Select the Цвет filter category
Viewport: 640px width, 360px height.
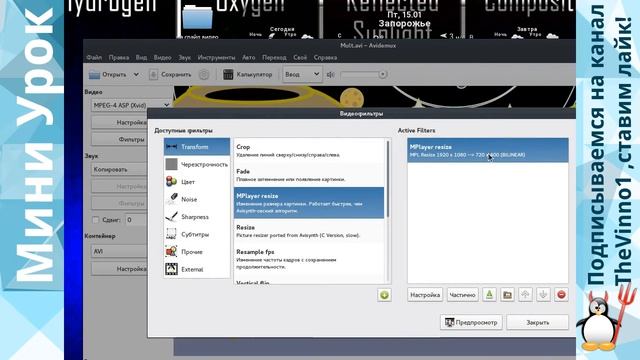[197, 182]
